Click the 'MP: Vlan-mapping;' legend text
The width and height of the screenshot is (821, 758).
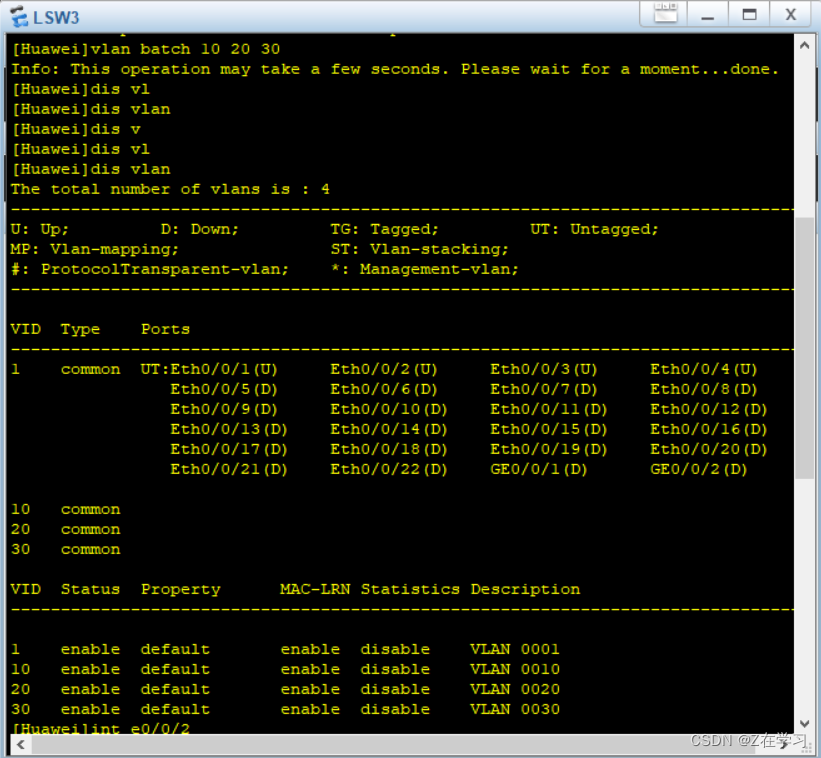pos(94,249)
